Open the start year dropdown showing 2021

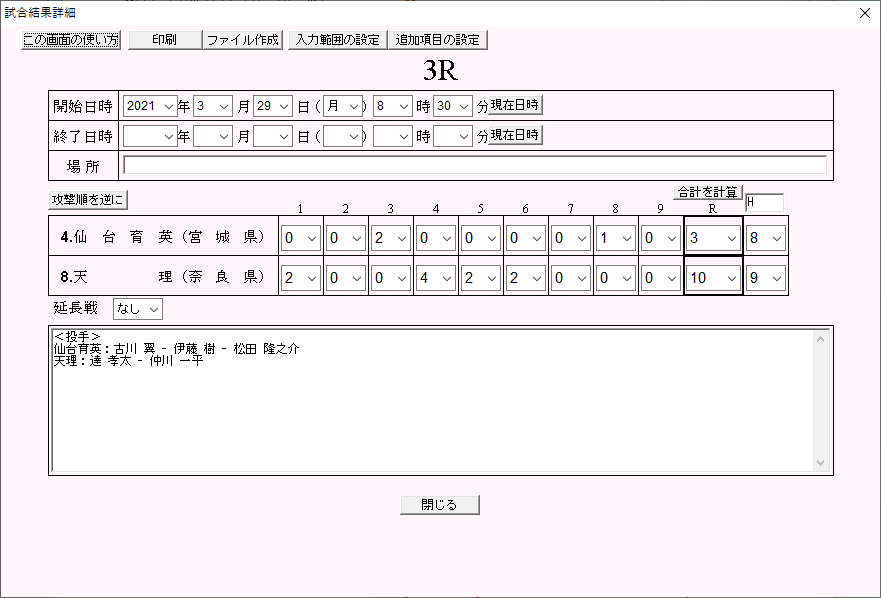pos(150,106)
